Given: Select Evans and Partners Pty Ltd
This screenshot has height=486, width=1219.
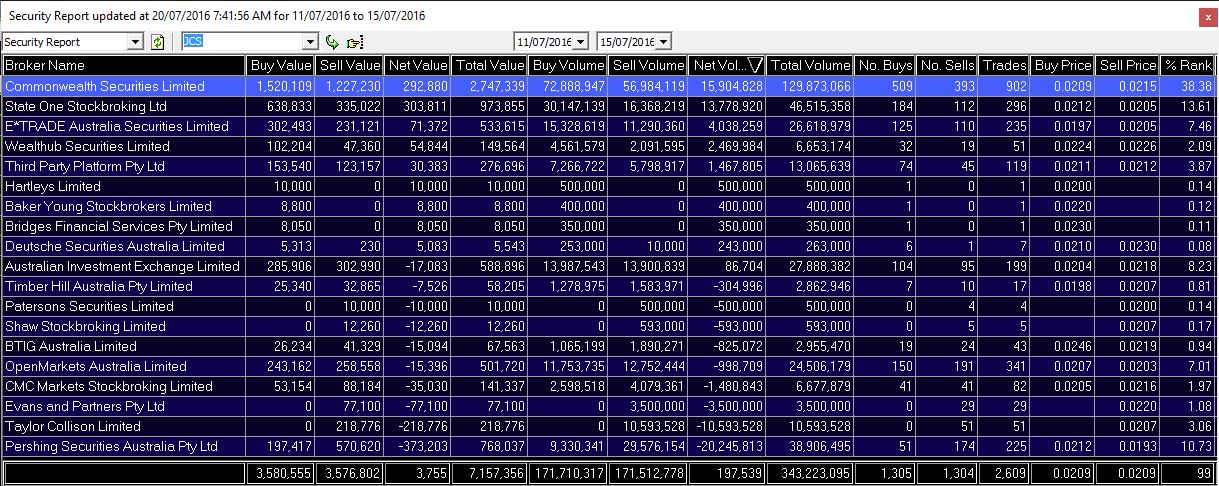Looking at the screenshot, I should coord(609,406).
